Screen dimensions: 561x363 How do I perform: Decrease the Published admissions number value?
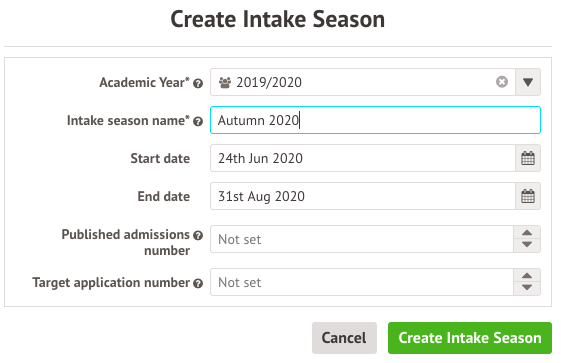(527, 245)
